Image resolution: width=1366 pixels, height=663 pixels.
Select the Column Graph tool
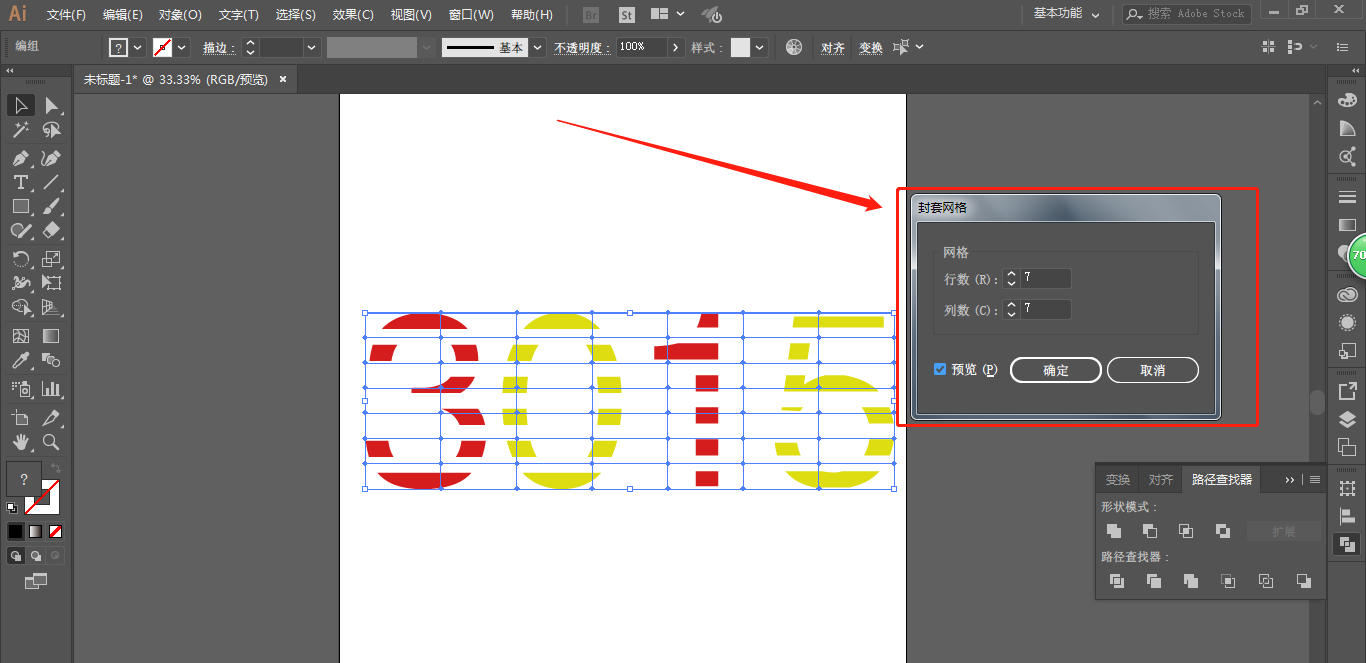tap(52, 389)
